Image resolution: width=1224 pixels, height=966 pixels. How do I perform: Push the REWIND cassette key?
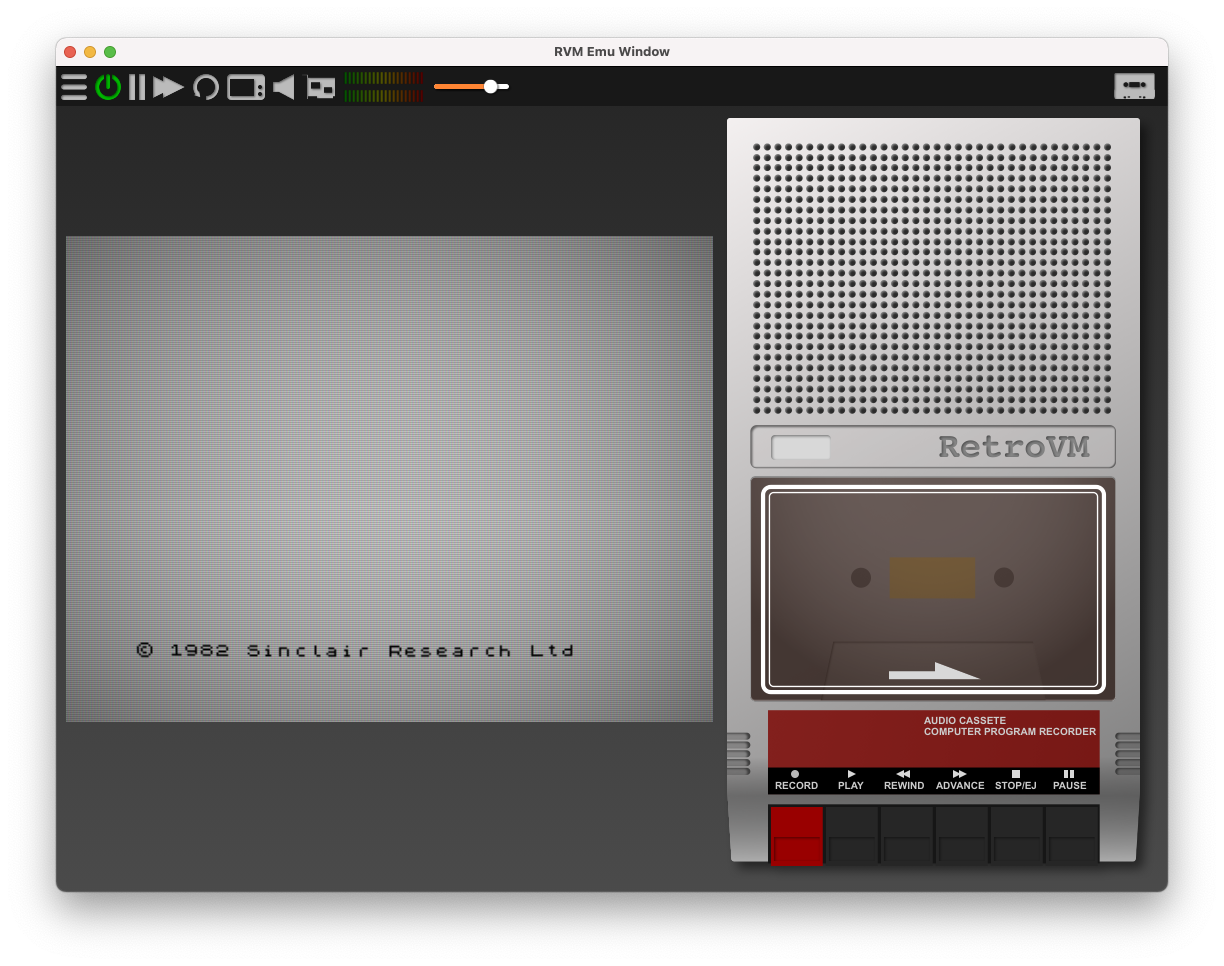[907, 835]
